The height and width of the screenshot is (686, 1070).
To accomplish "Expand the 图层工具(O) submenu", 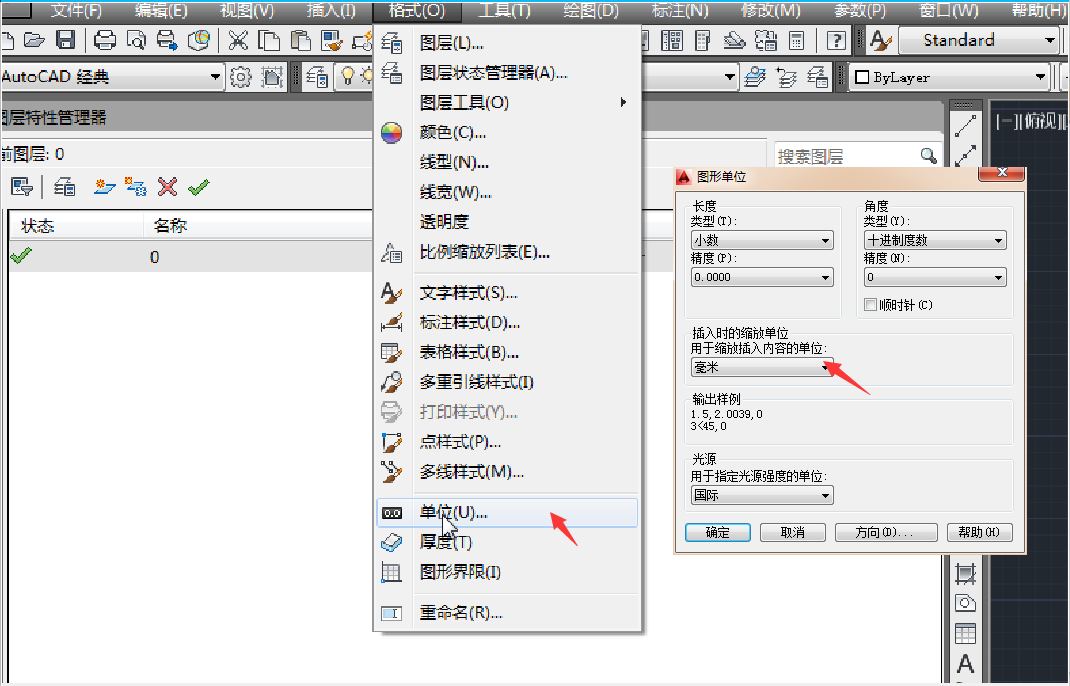I will click(x=507, y=102).
